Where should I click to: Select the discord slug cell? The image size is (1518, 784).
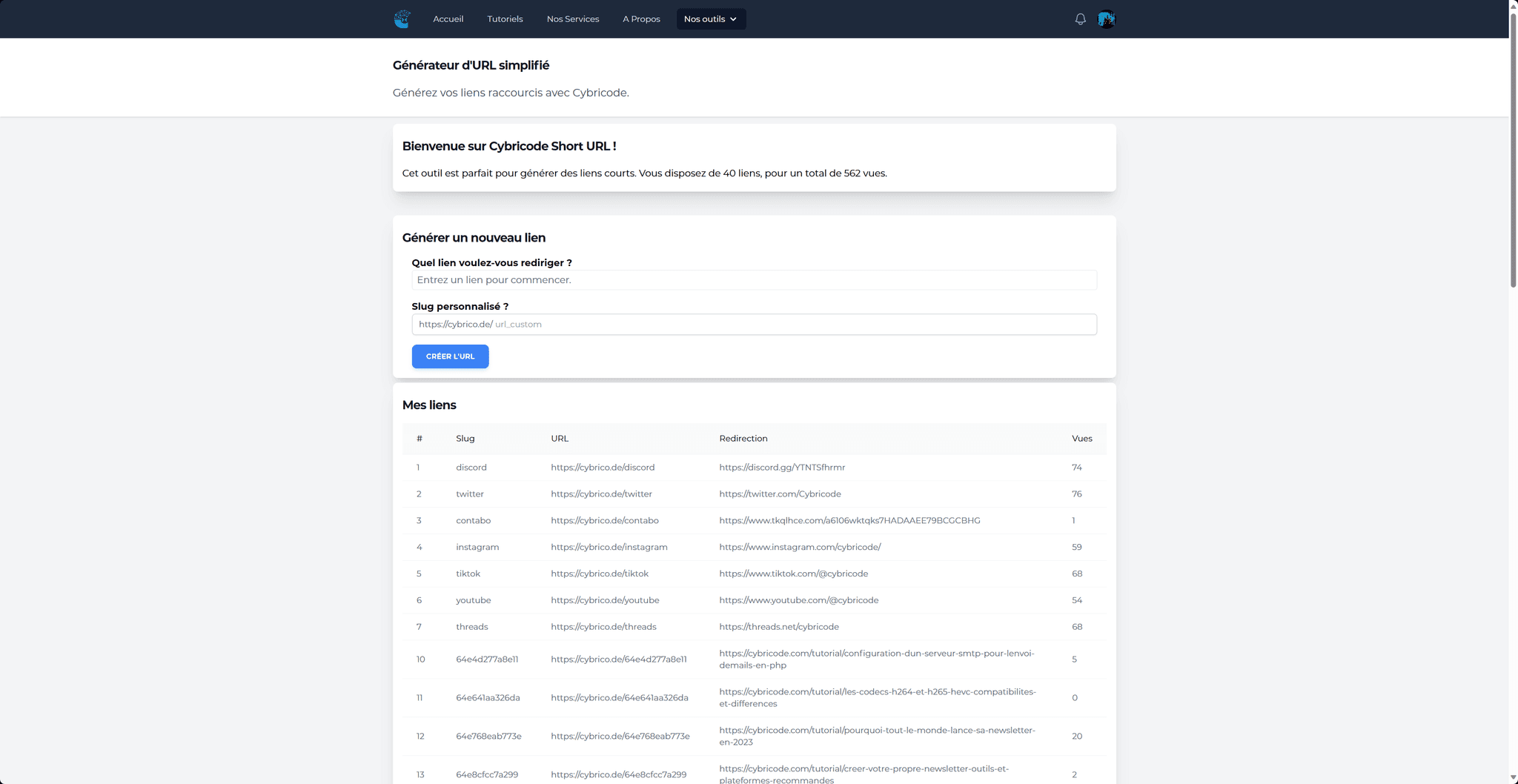tap(471, 468)
